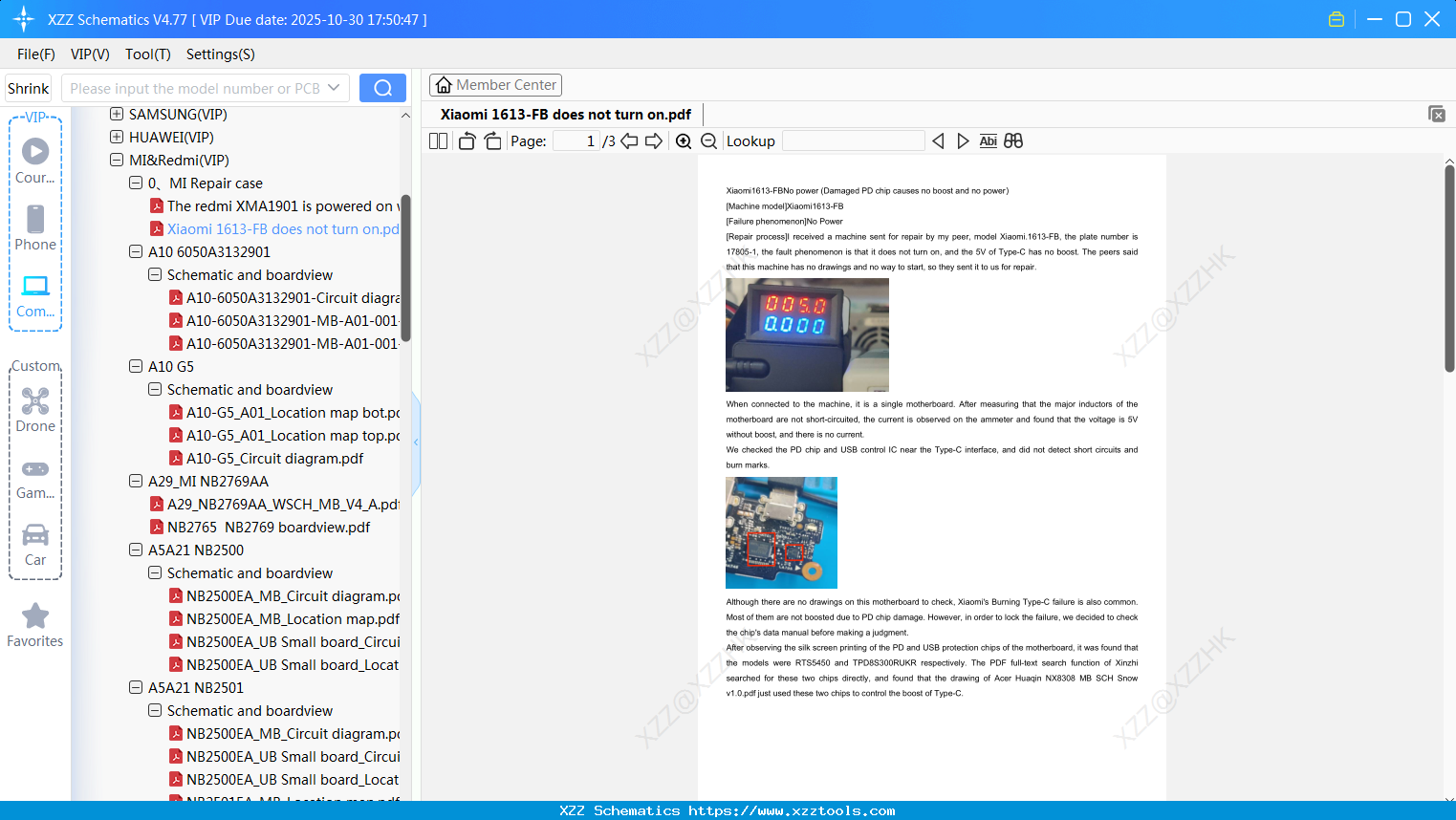Click the Lookup text field

(853, 141)
